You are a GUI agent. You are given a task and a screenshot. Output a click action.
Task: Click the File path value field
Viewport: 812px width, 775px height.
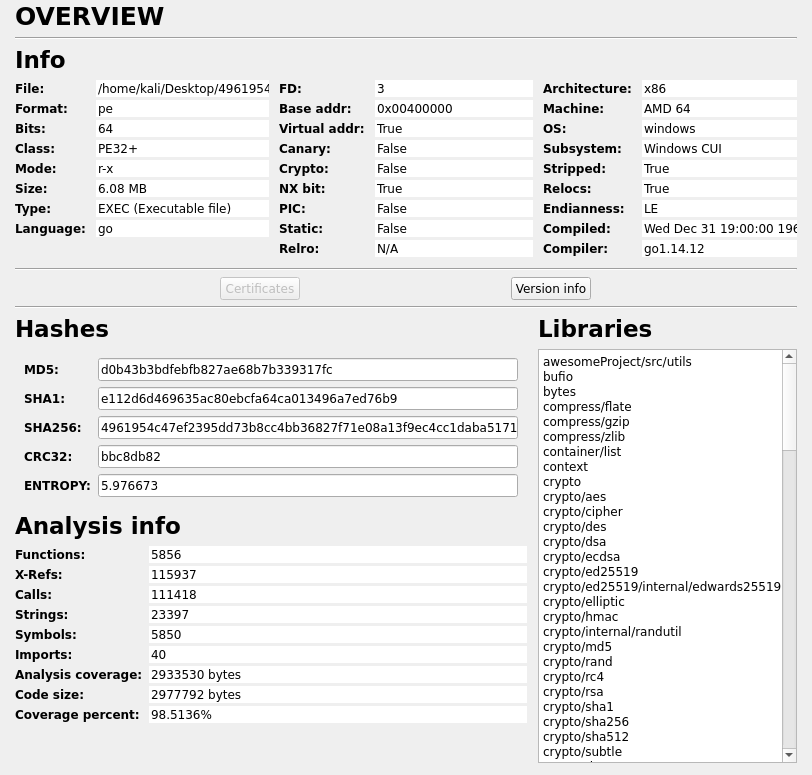(x=183, y=89)
